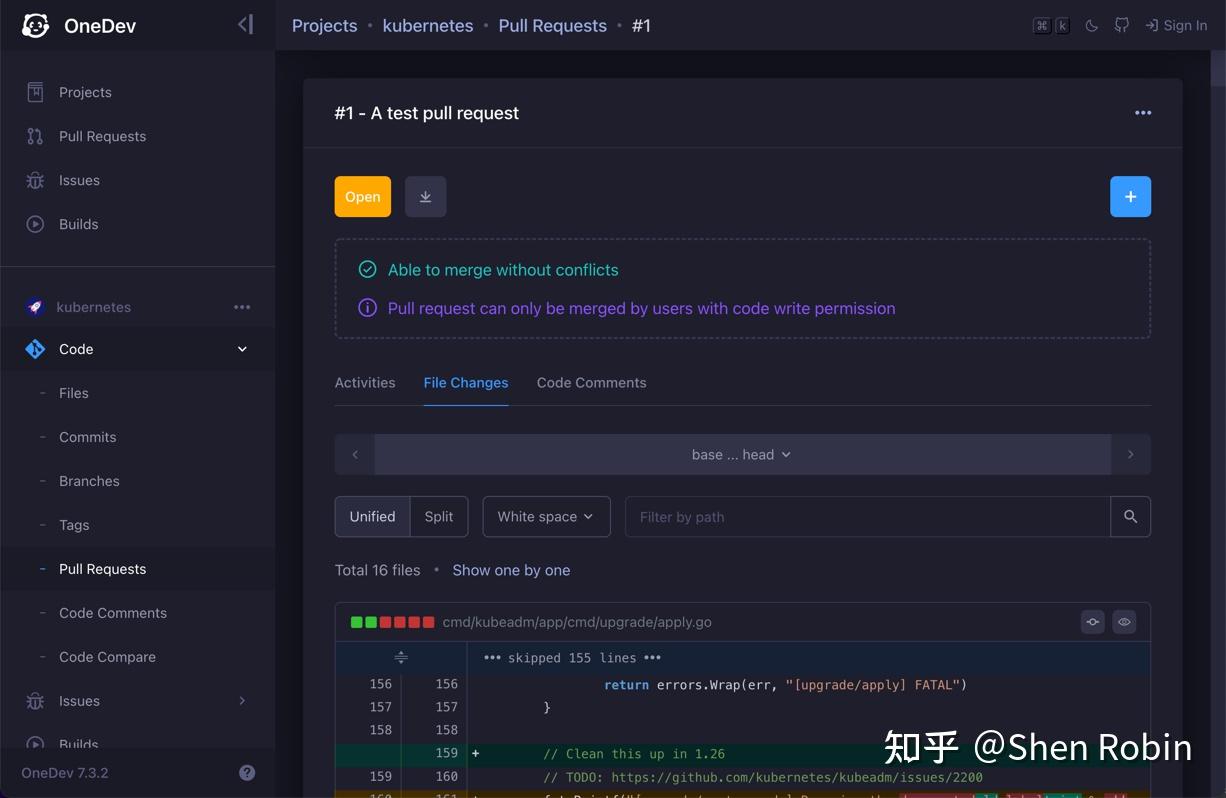Open the Activities tab
Image resolution: width=1226 pixels, height=798 pixels.
(365, 382)
